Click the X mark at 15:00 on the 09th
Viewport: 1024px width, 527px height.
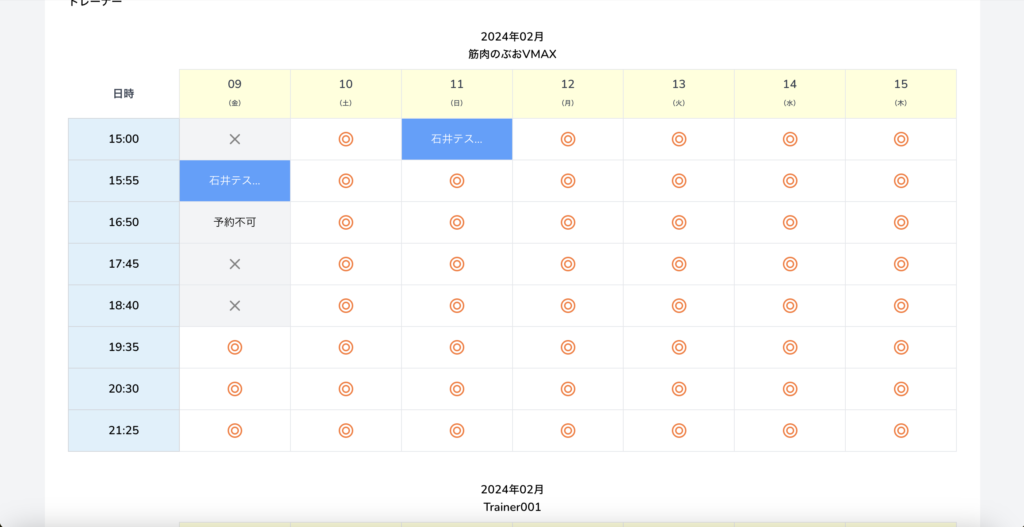tap(235, 139)
